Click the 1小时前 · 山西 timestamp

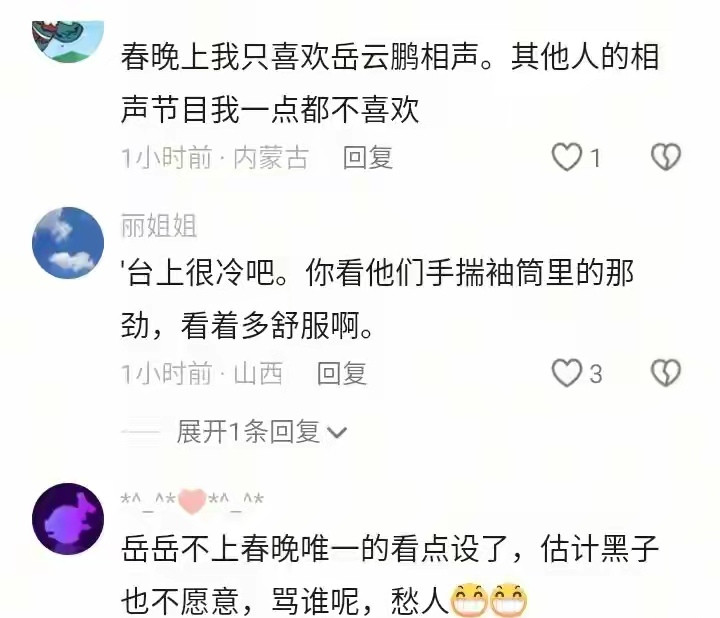(202, 373)
